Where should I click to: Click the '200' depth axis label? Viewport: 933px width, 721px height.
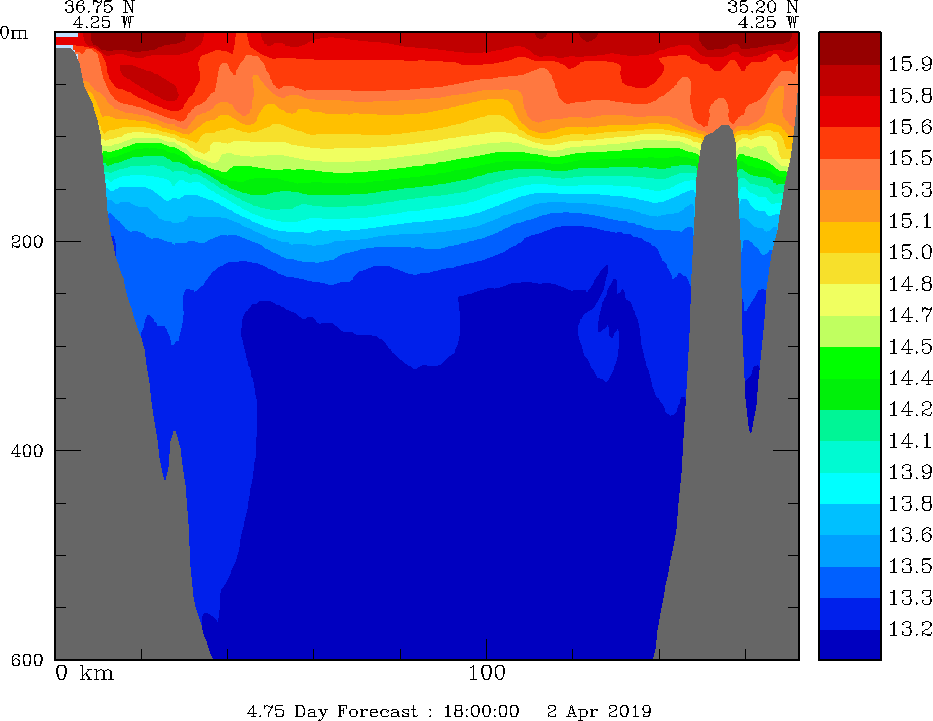pos(27,242)
